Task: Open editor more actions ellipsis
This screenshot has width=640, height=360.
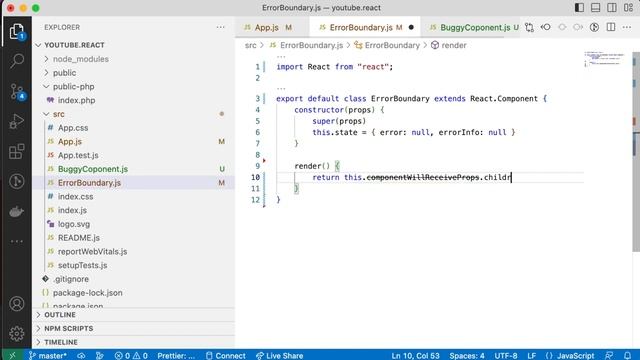Action: (x=627, y=27)
